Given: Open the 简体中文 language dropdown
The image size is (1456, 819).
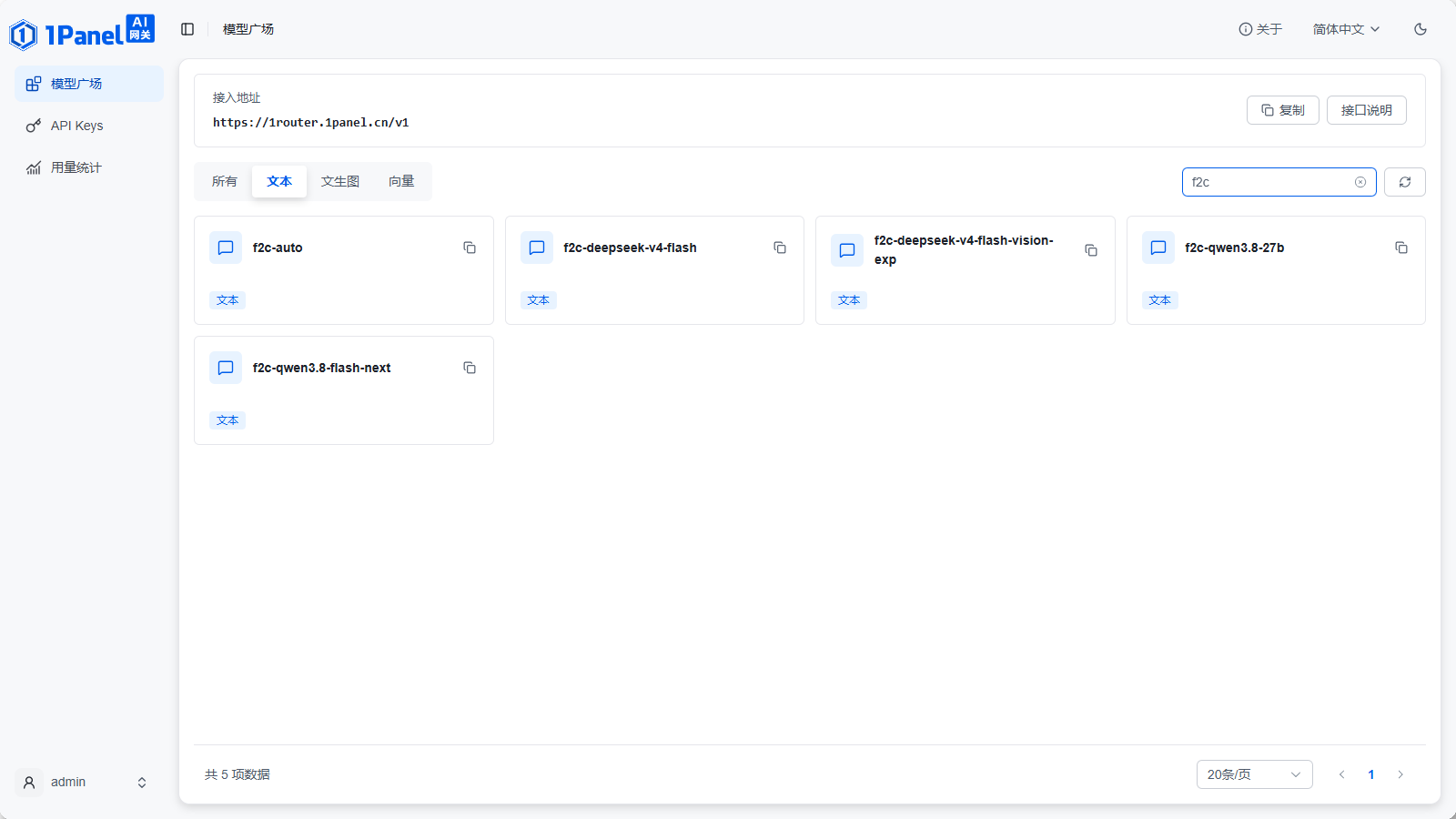Looking at the screenshot, I should point(1346,29).
